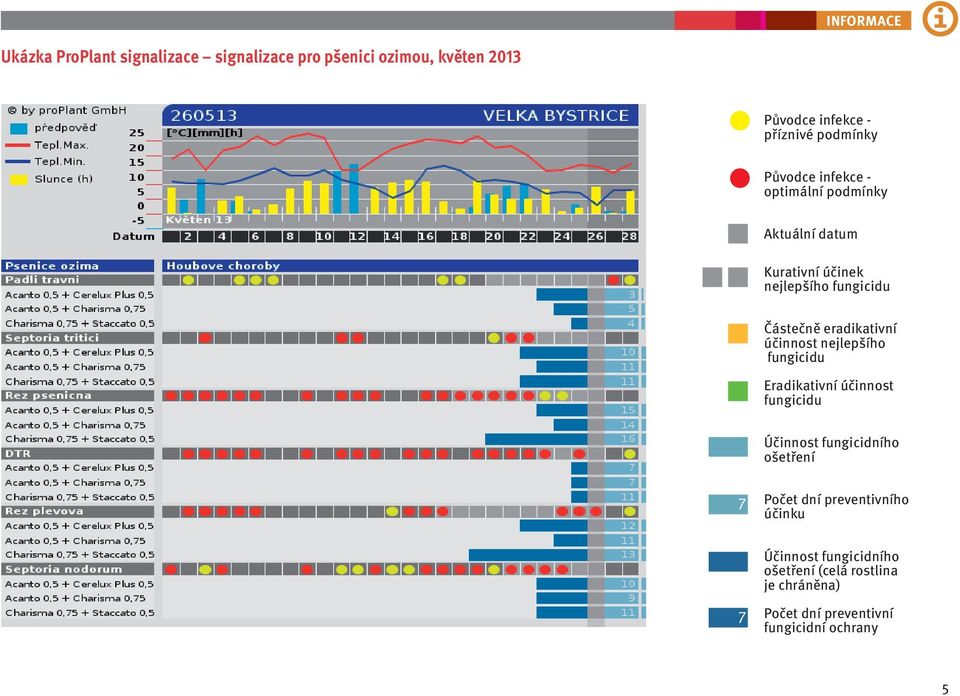Click date marker 18 on Datum axis

point(460,236)
